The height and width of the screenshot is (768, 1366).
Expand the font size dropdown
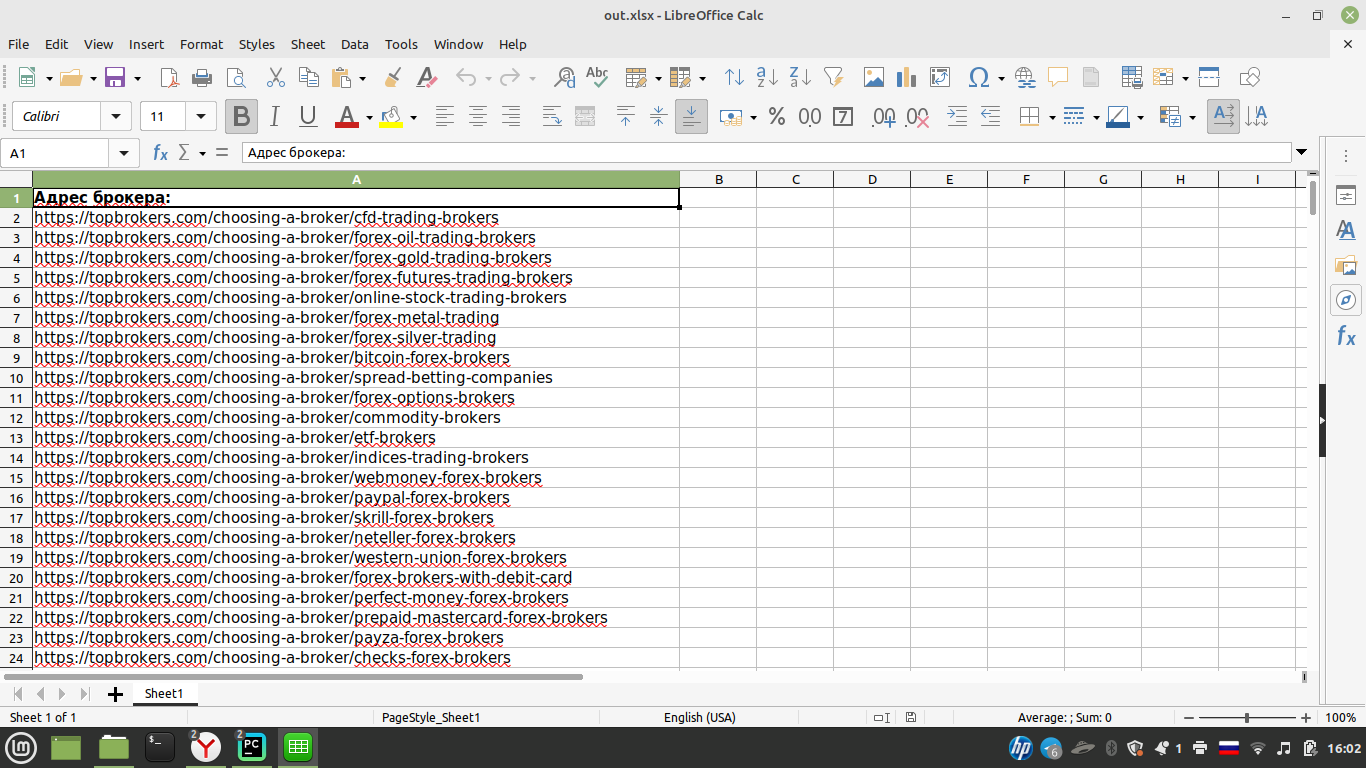202,117
